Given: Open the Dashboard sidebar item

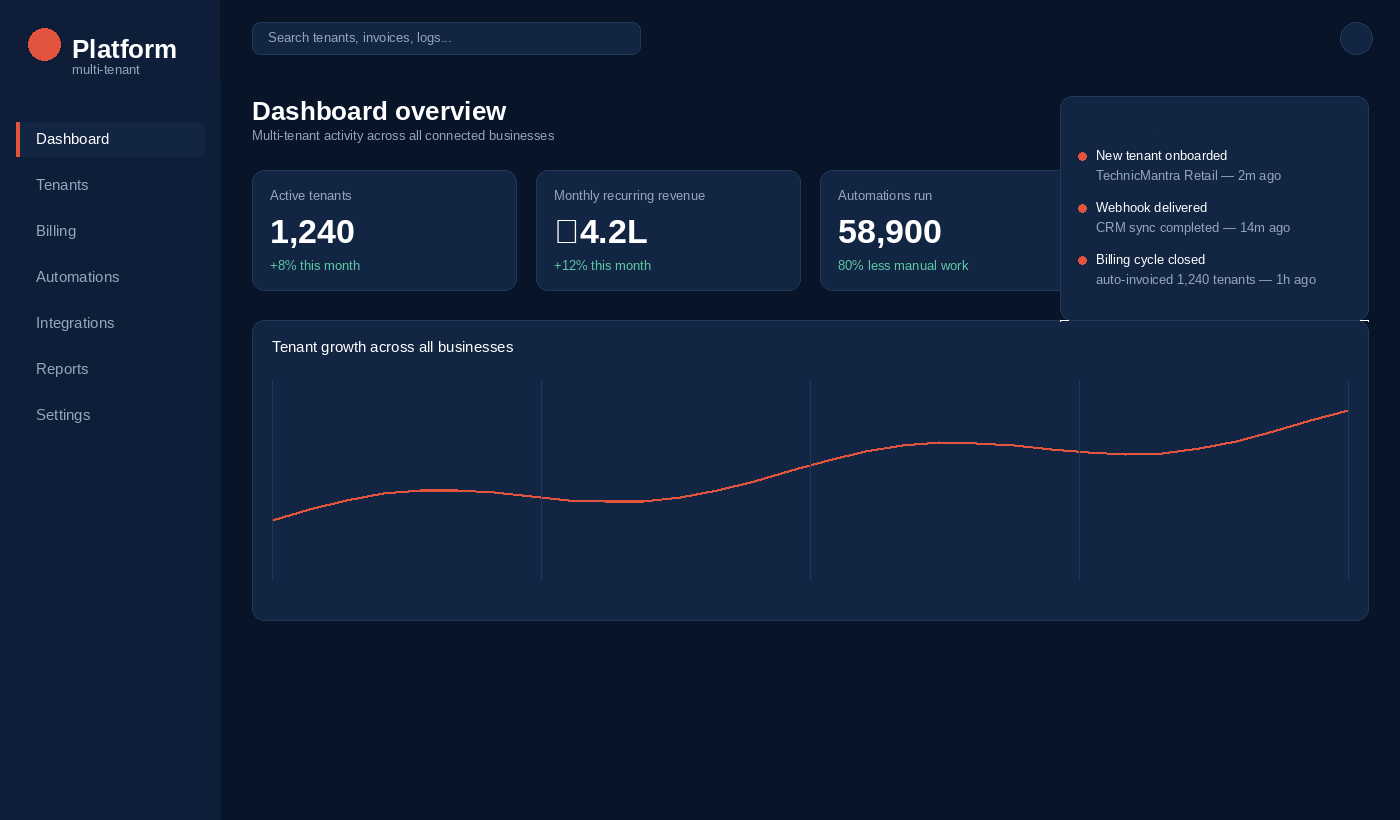Looking at the screenshot, I should [110, 139].
